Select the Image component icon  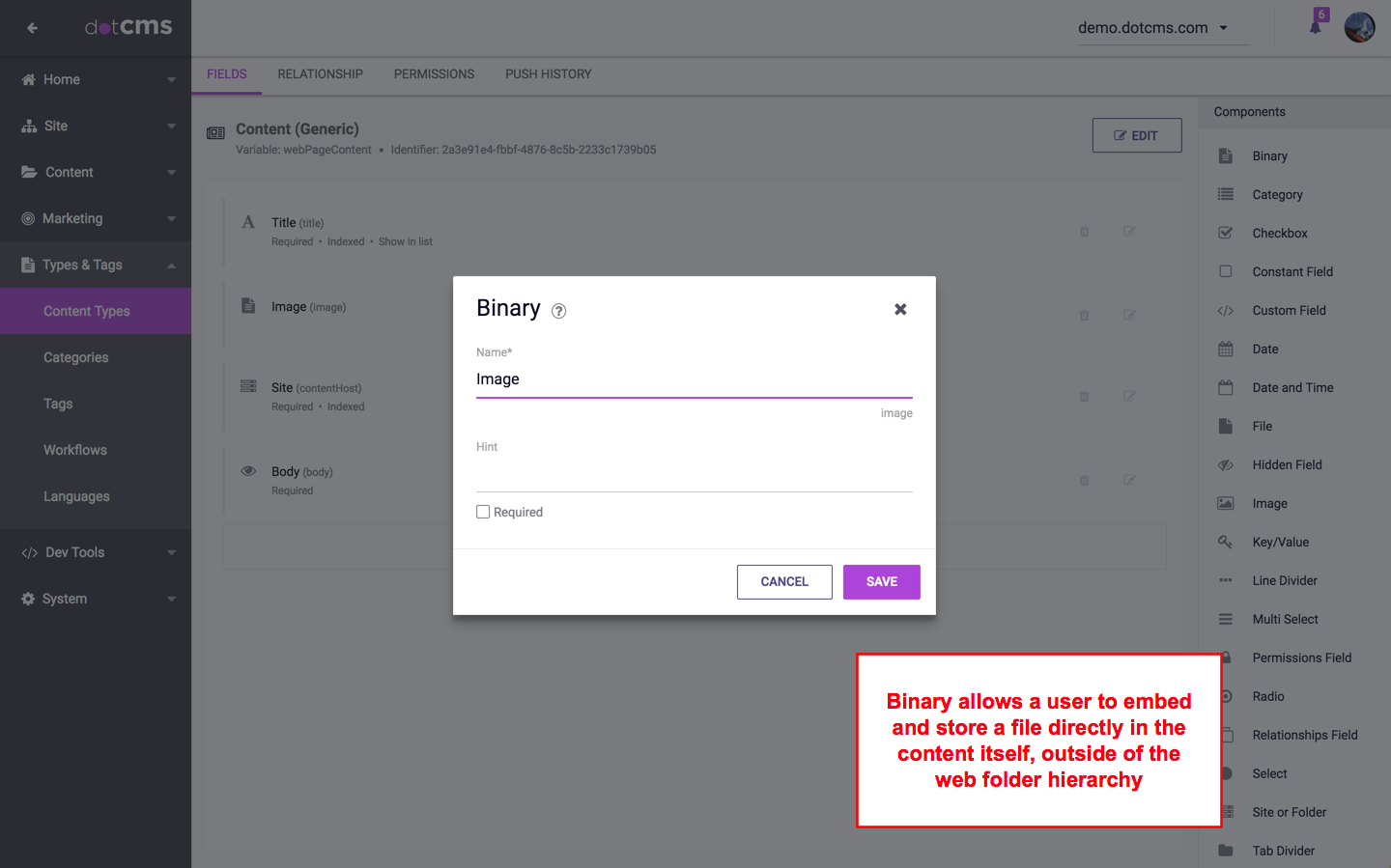click(1226, 504)
